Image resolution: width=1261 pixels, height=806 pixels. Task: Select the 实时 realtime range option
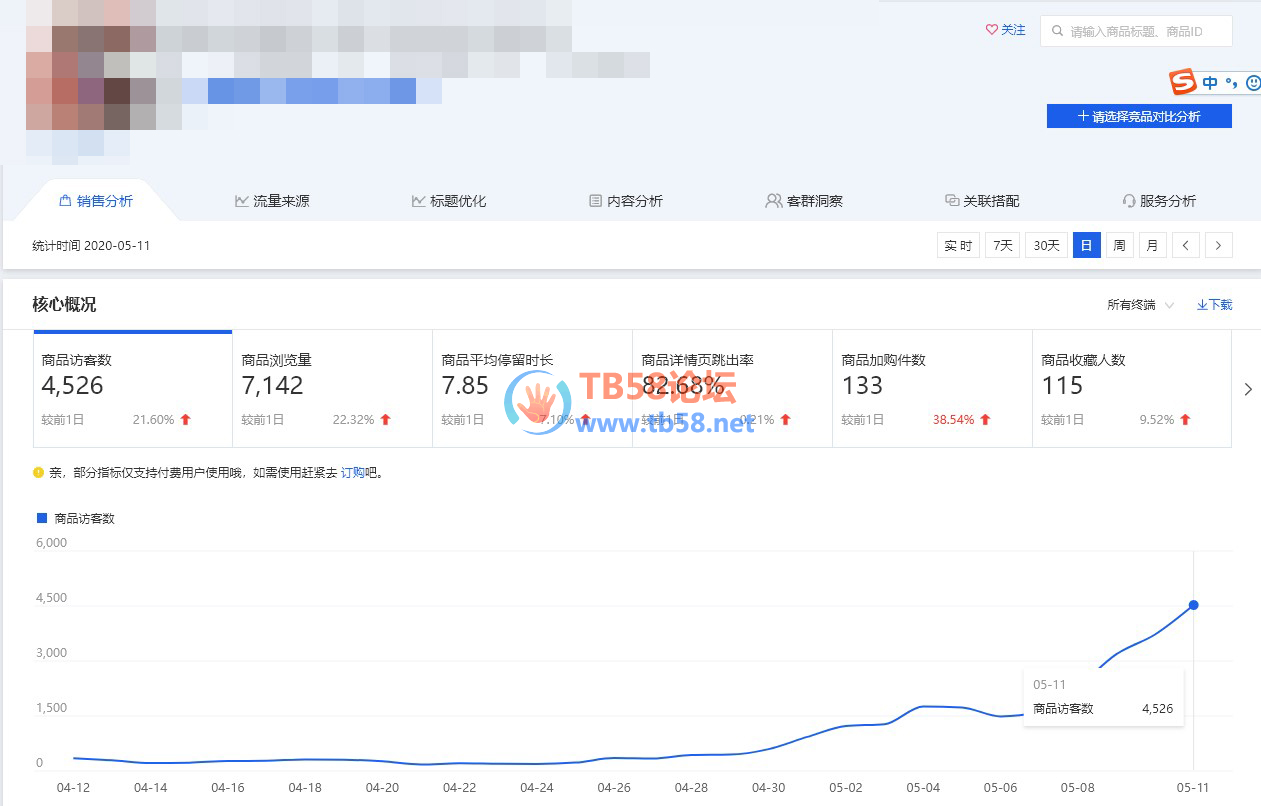pos(958,245)
